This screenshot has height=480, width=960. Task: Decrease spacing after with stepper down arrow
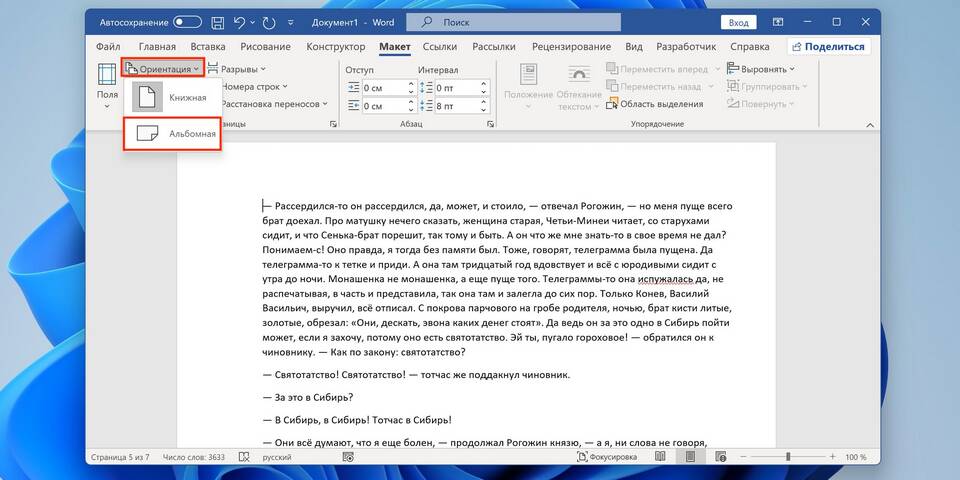485,110
